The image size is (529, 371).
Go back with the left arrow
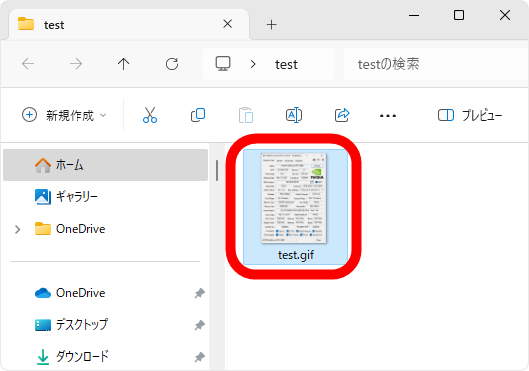(x=28, y=64)
